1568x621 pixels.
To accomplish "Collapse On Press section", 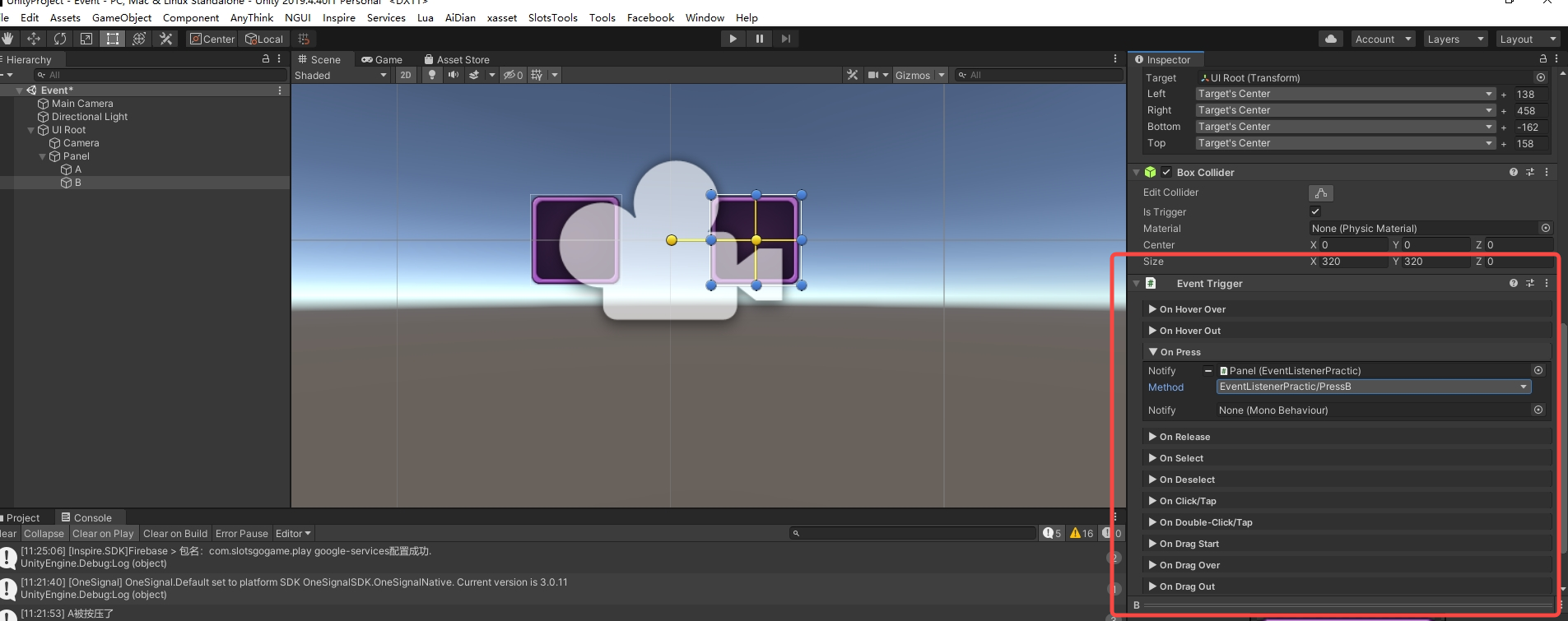I will coord(1347,352).
